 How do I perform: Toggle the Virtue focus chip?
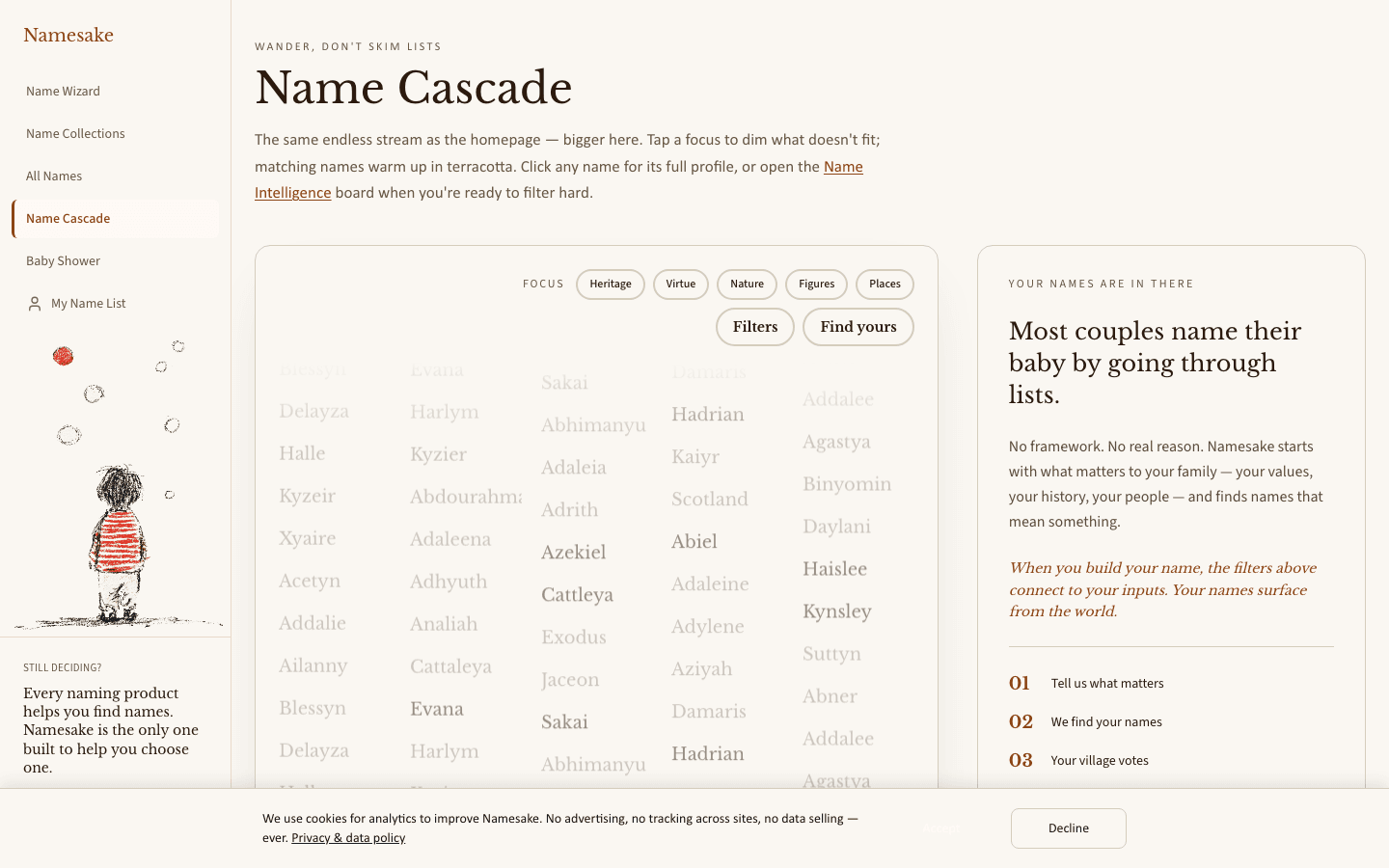(681, 285)
